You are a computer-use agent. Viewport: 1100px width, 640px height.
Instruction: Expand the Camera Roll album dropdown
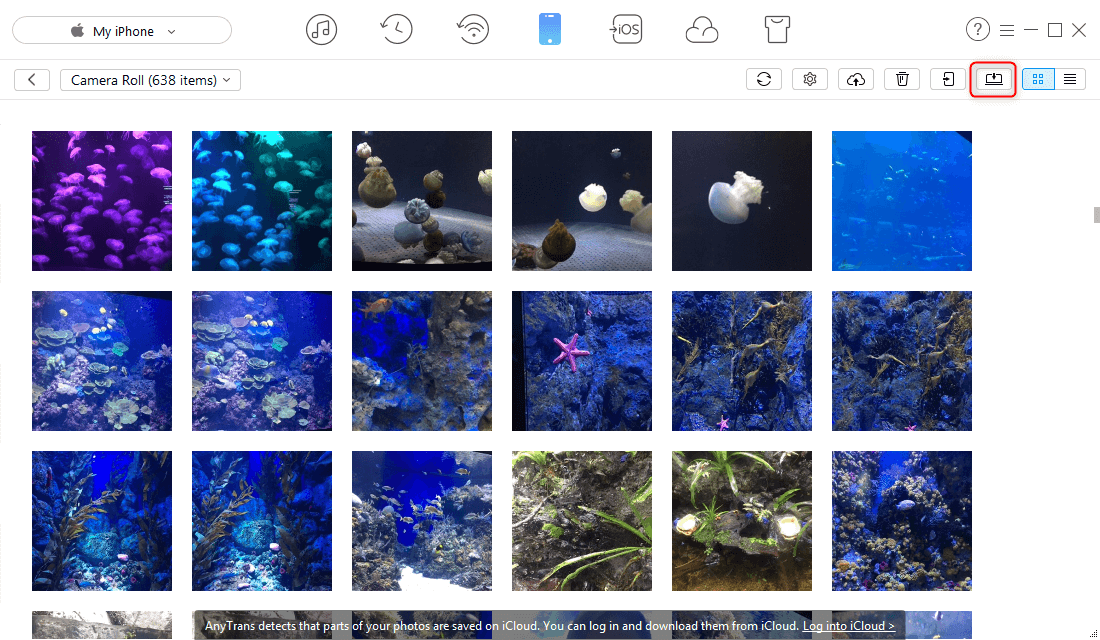pyautogui.click(x=150, y=80)
